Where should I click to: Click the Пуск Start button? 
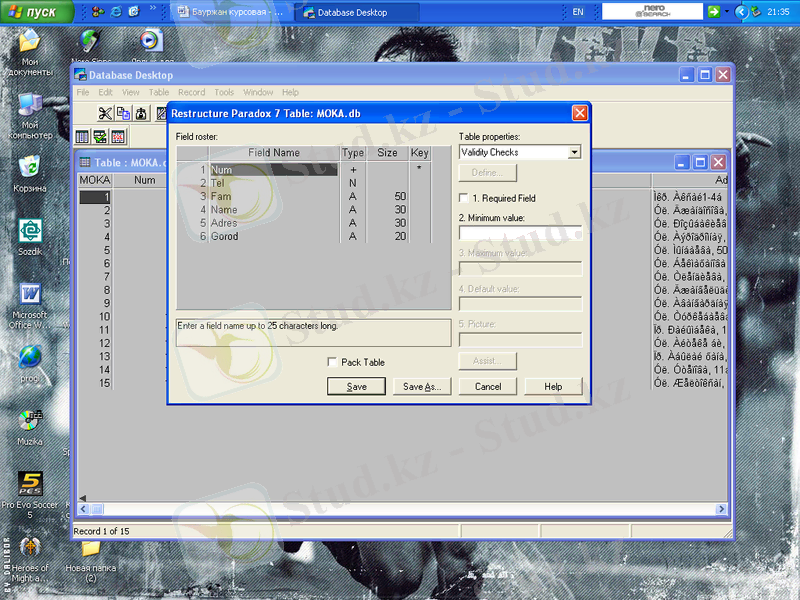(36, 12)
